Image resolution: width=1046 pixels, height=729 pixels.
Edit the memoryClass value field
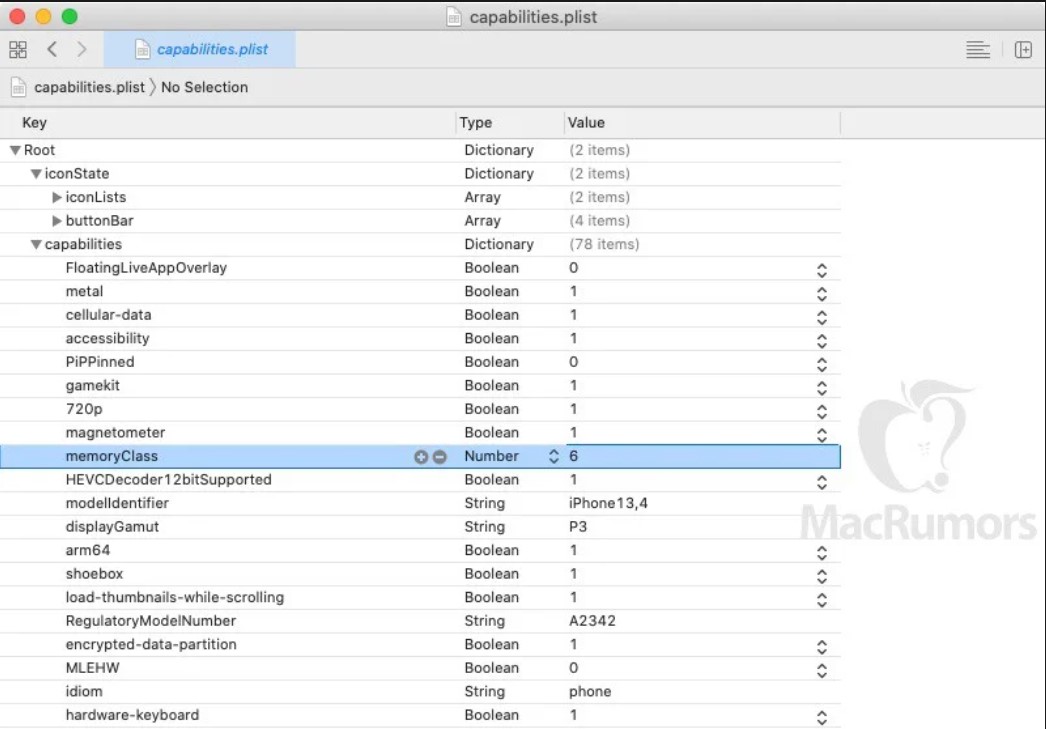click(x=700, y=457)
